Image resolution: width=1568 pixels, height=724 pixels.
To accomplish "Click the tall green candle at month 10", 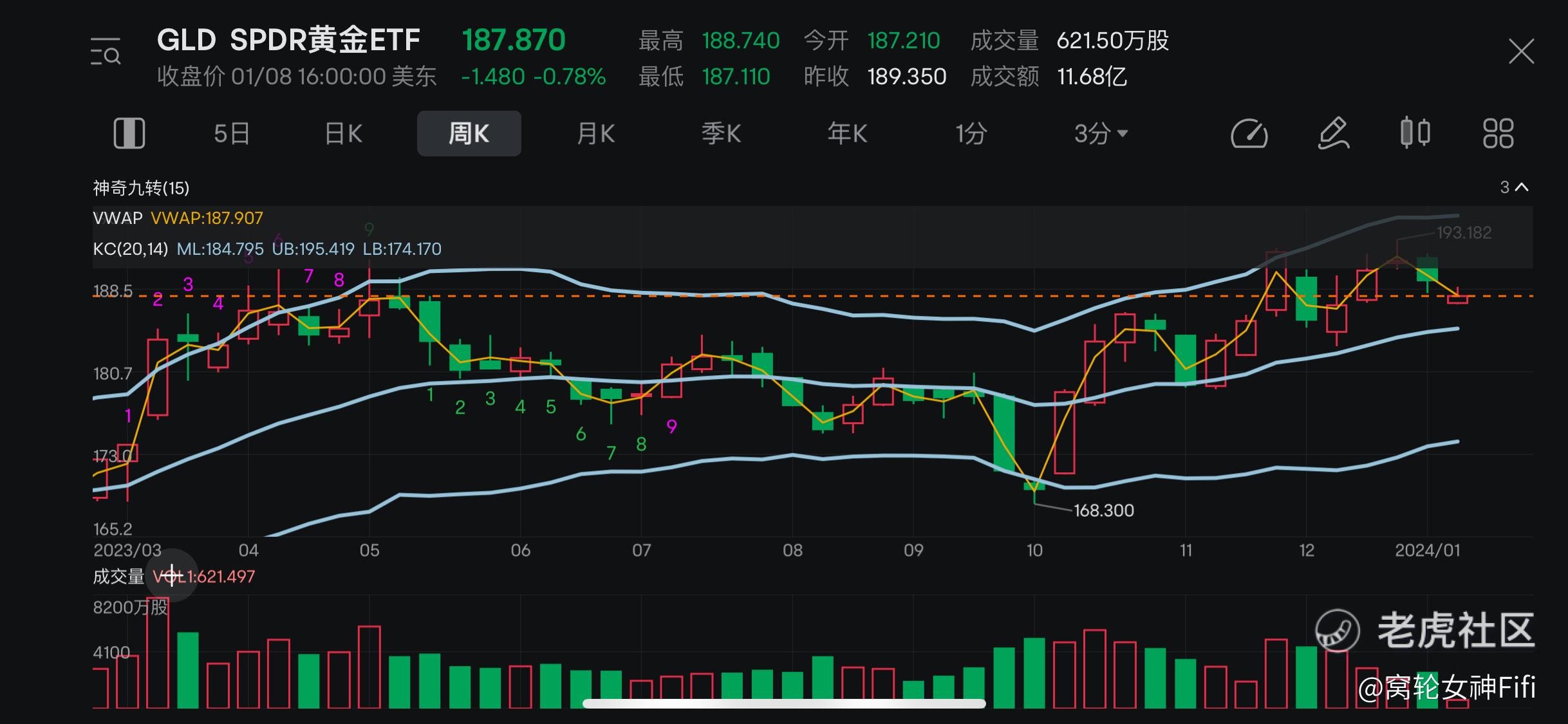I will pyautogui.click(x=1004, y=432).
